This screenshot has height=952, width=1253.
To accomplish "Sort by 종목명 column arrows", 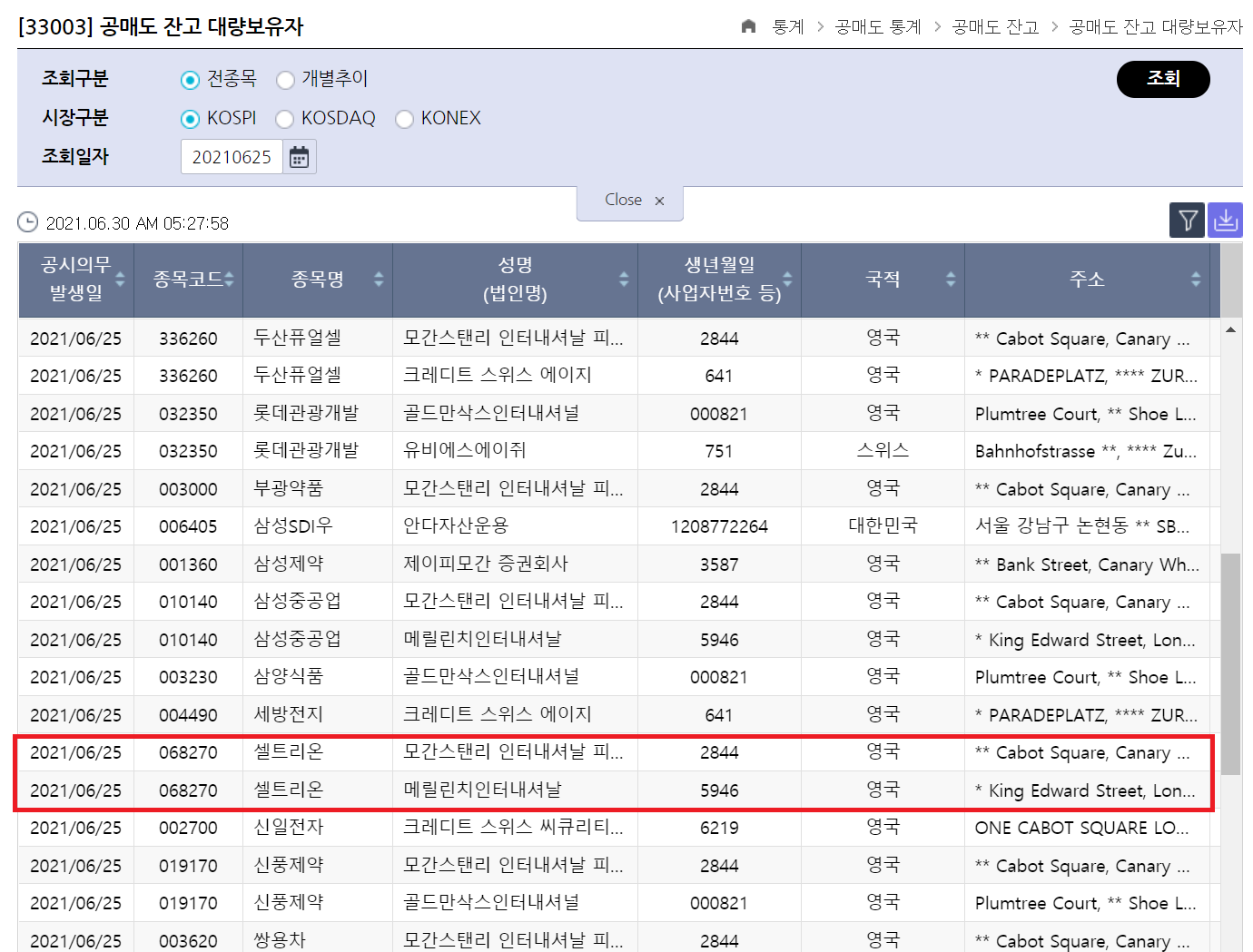I will (379, 280).
